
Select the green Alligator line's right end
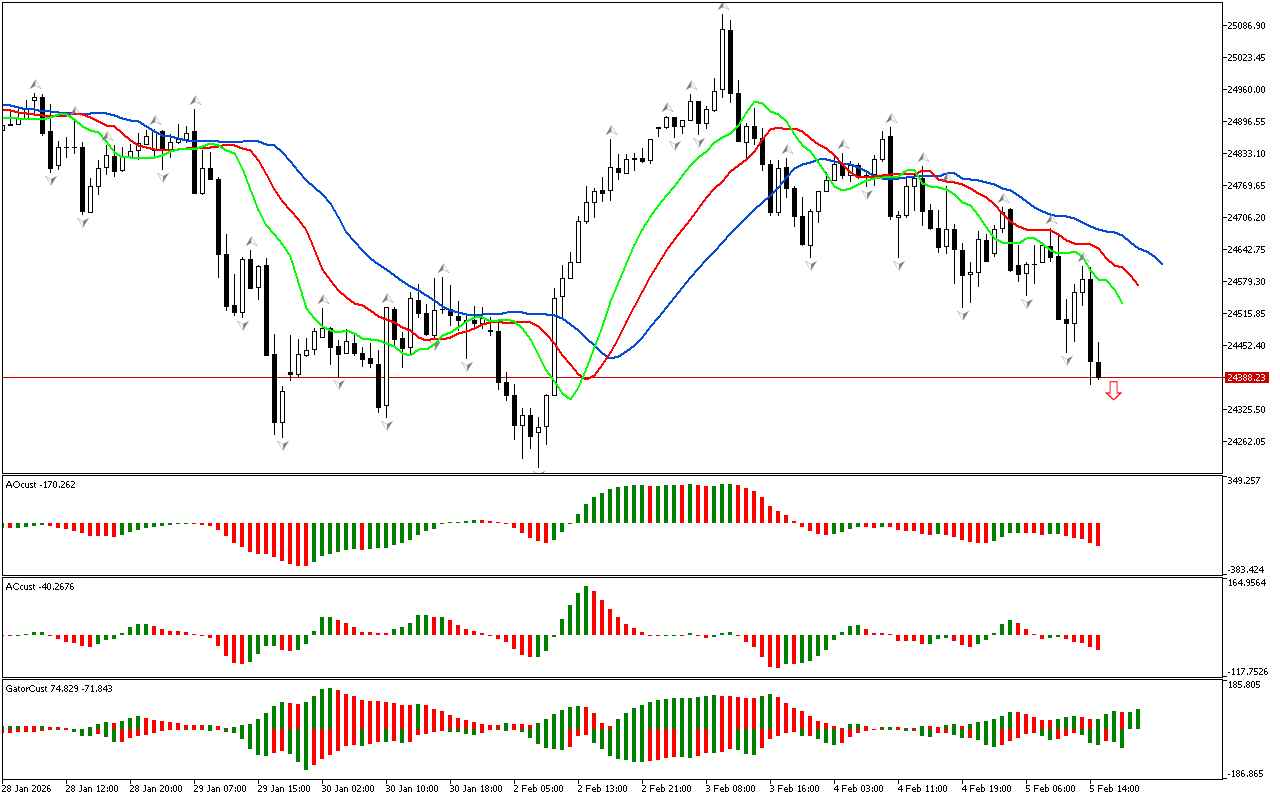(x=1121, y=301)
